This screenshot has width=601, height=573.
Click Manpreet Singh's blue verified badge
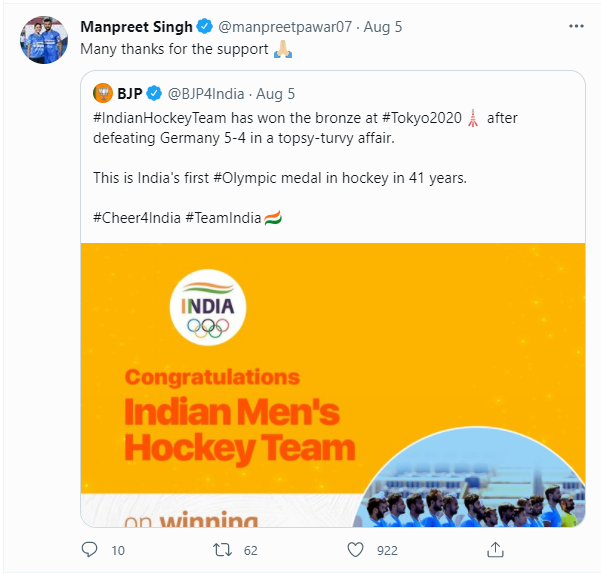click(x=203, y=27)
